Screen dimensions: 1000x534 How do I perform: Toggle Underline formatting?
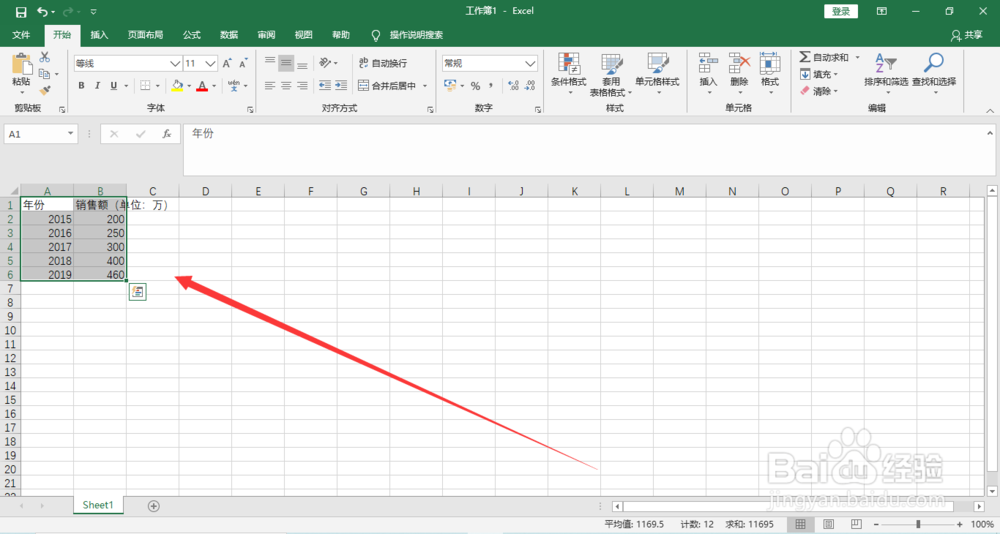point(114,85)
